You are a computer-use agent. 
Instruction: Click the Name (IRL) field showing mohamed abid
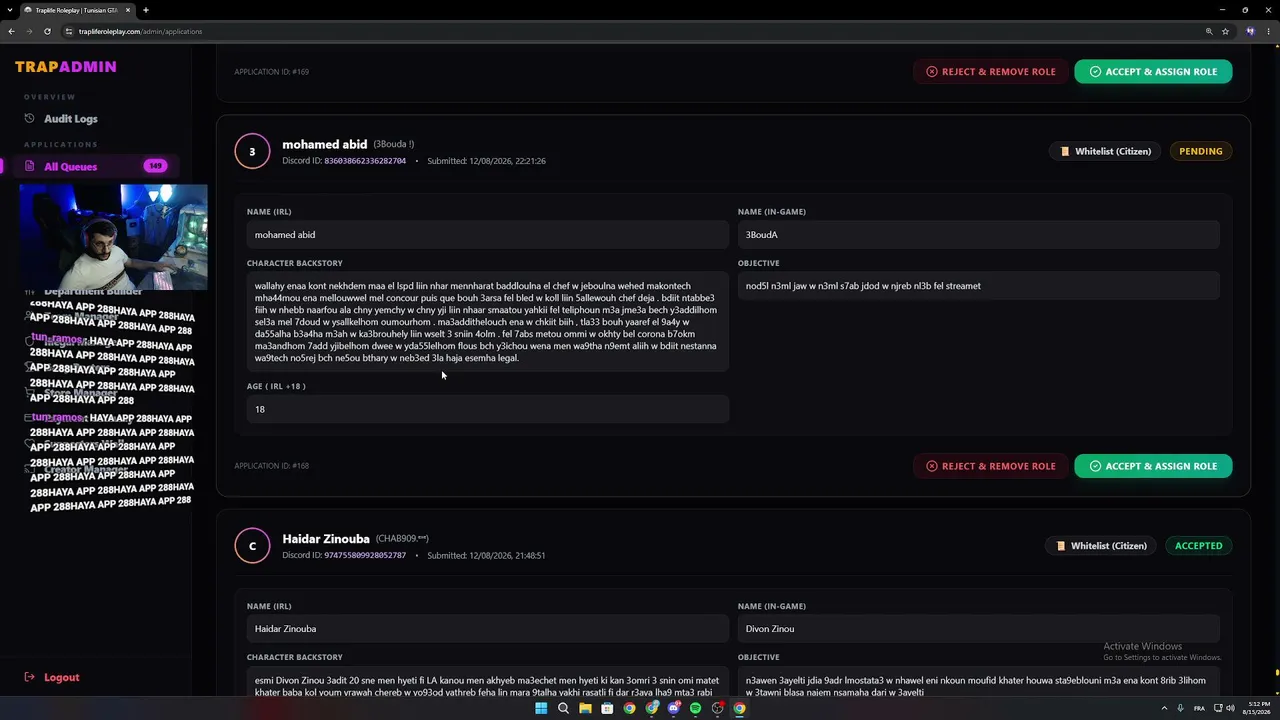click(488, 235)
